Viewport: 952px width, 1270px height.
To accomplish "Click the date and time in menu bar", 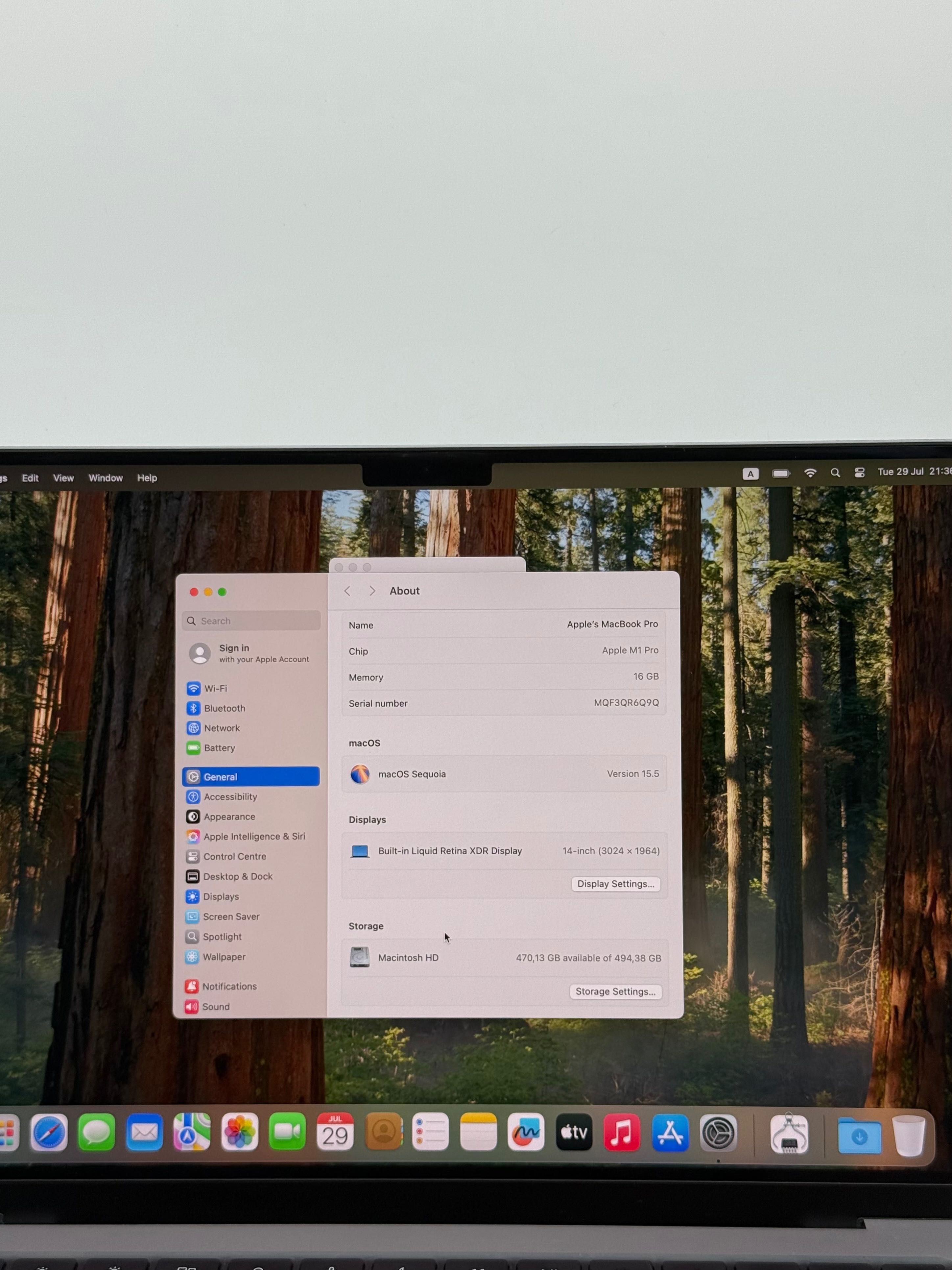I will coord(914,471).
